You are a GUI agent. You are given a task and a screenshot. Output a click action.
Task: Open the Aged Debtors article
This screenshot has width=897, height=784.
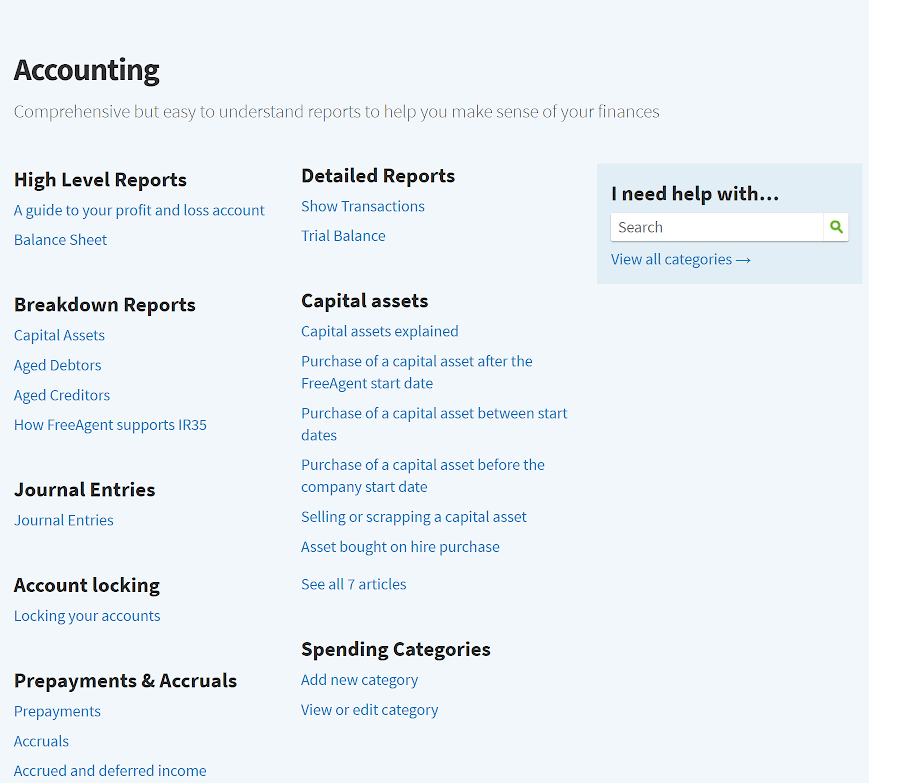click(57, 365)
